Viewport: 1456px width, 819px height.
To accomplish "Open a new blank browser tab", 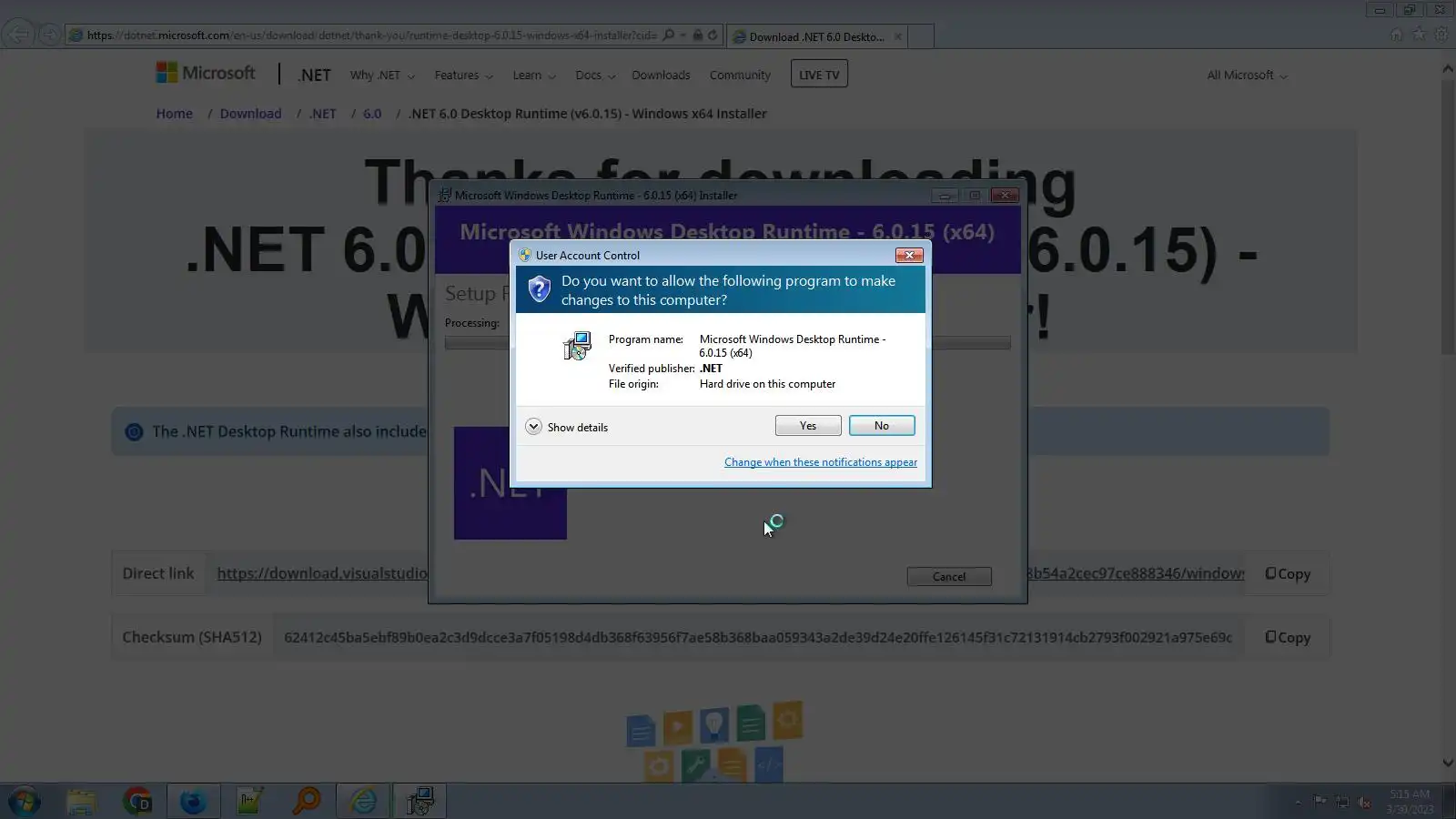I will point(921,36).
